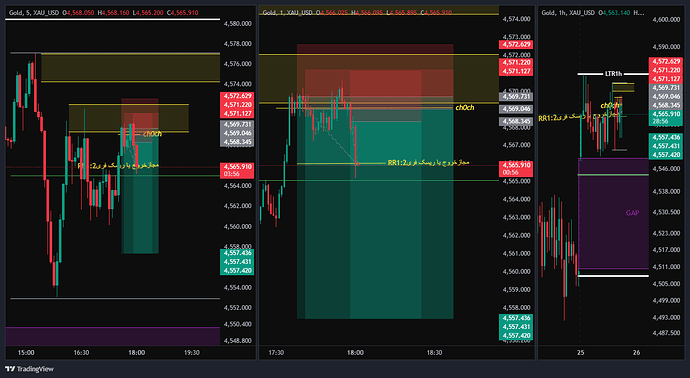Click the green 4,557.436 target label on 1-minute chart
This screenshot has height=378, width=690.
click(516, 318)
